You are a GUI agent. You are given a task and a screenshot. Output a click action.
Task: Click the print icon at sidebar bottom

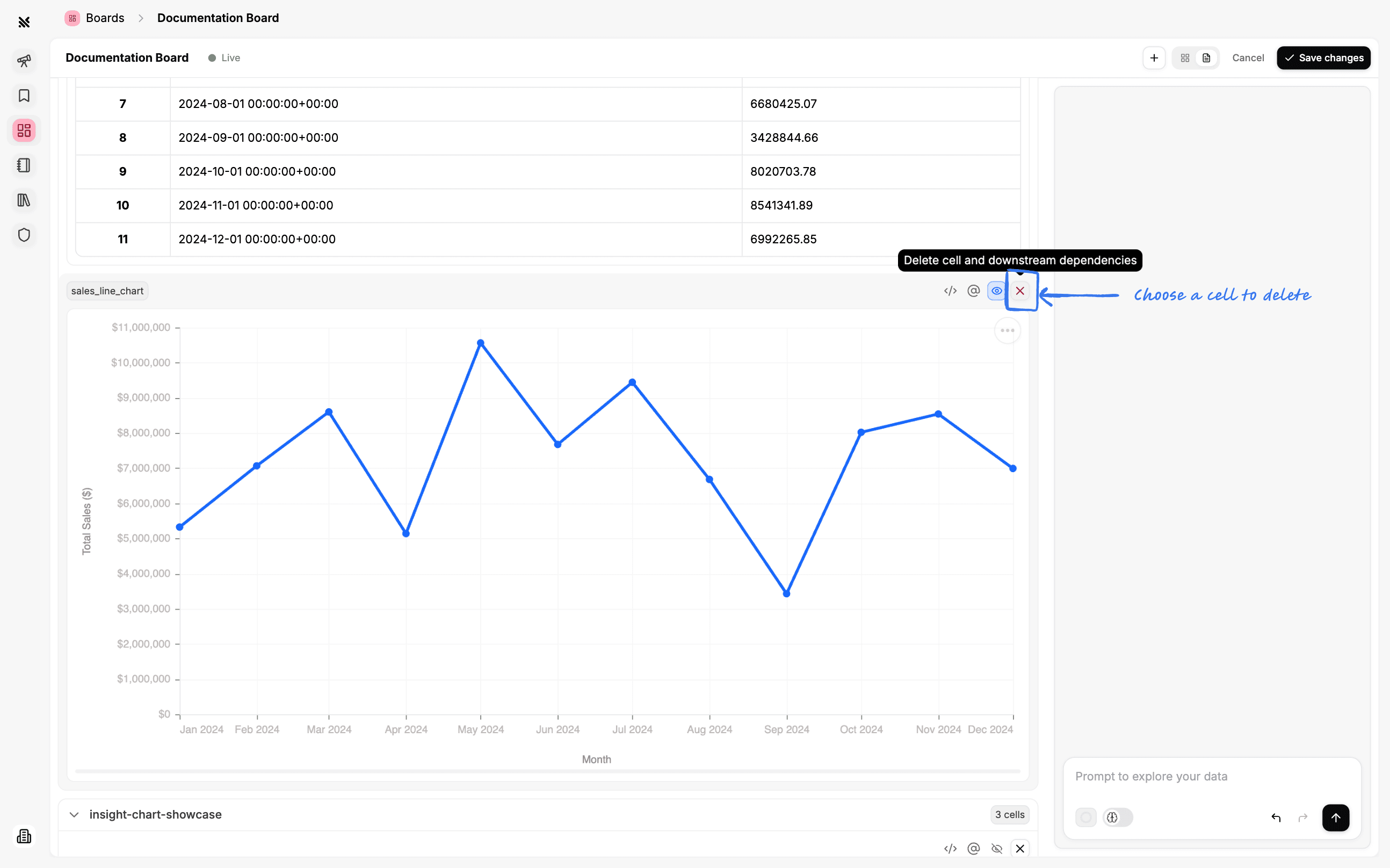24,836
